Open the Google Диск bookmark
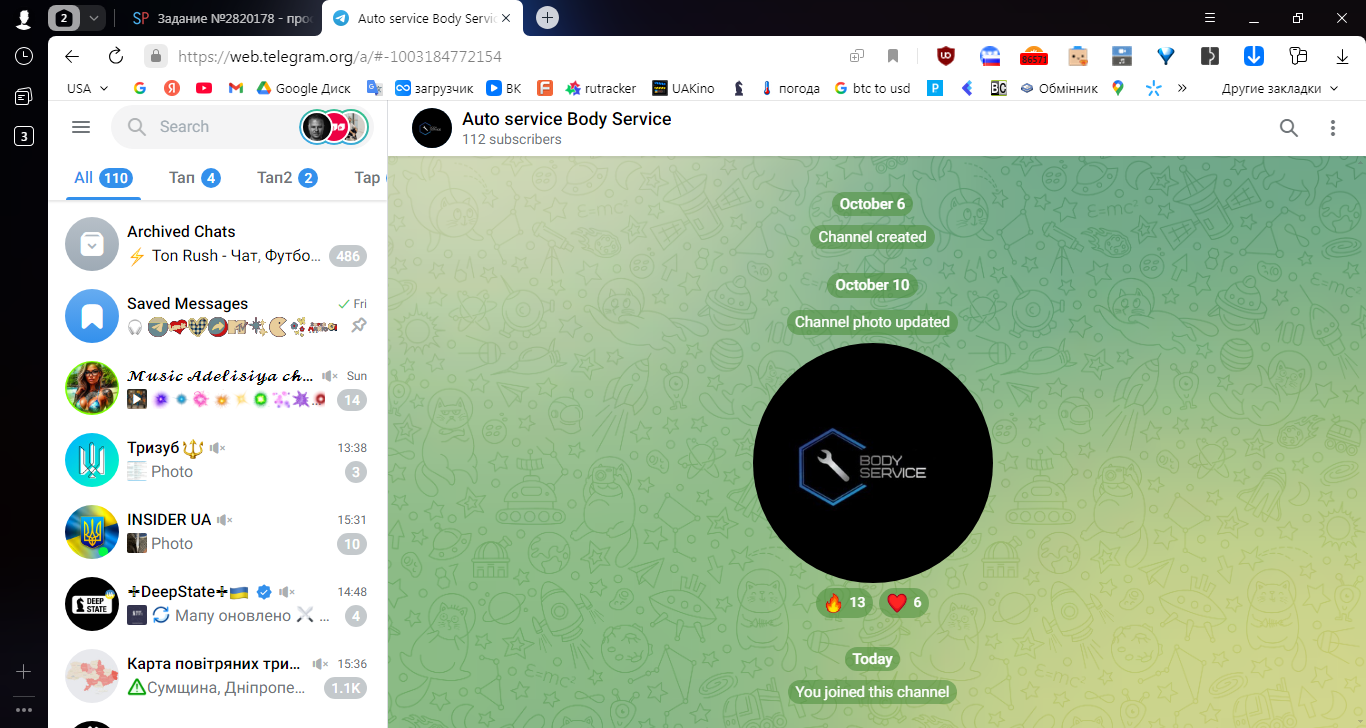The image size is (1366, 728). tap(302, 88)
